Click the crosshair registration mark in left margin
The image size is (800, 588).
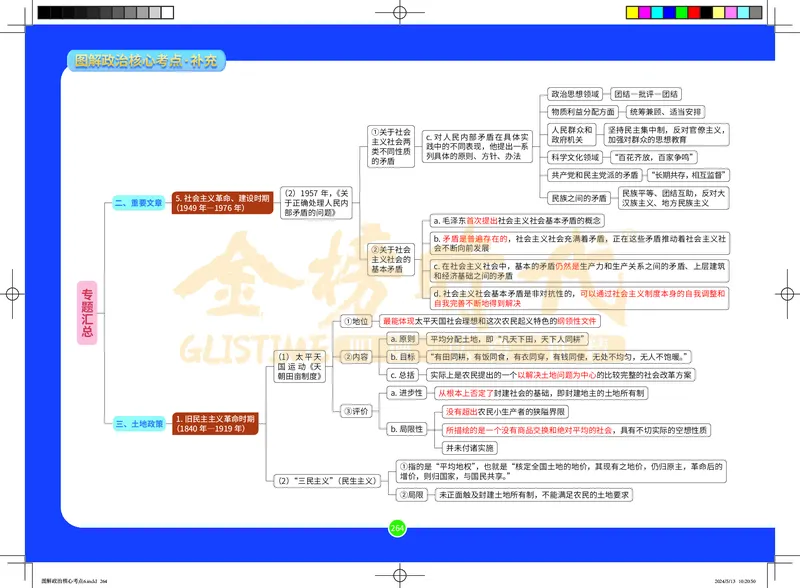(14, 291)
